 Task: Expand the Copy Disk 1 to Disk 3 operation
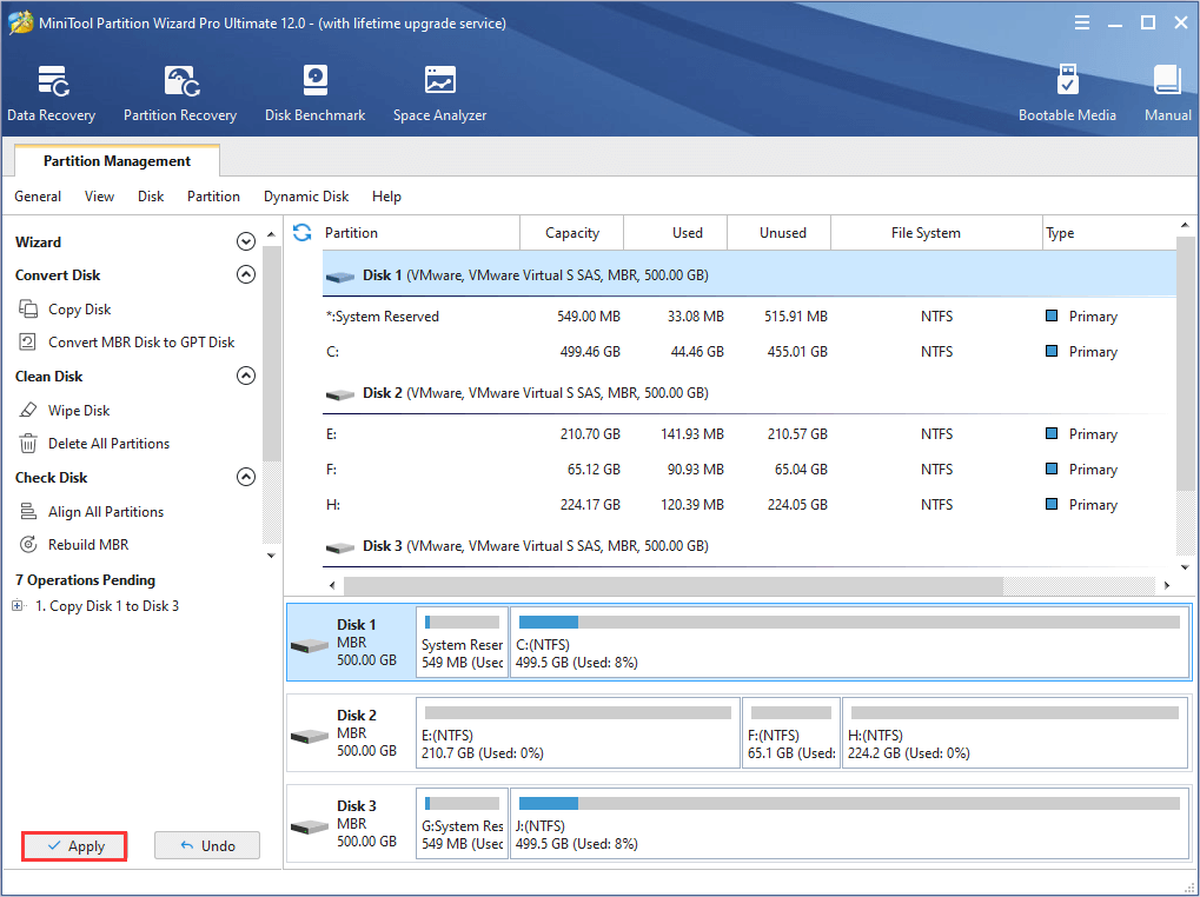17,606
